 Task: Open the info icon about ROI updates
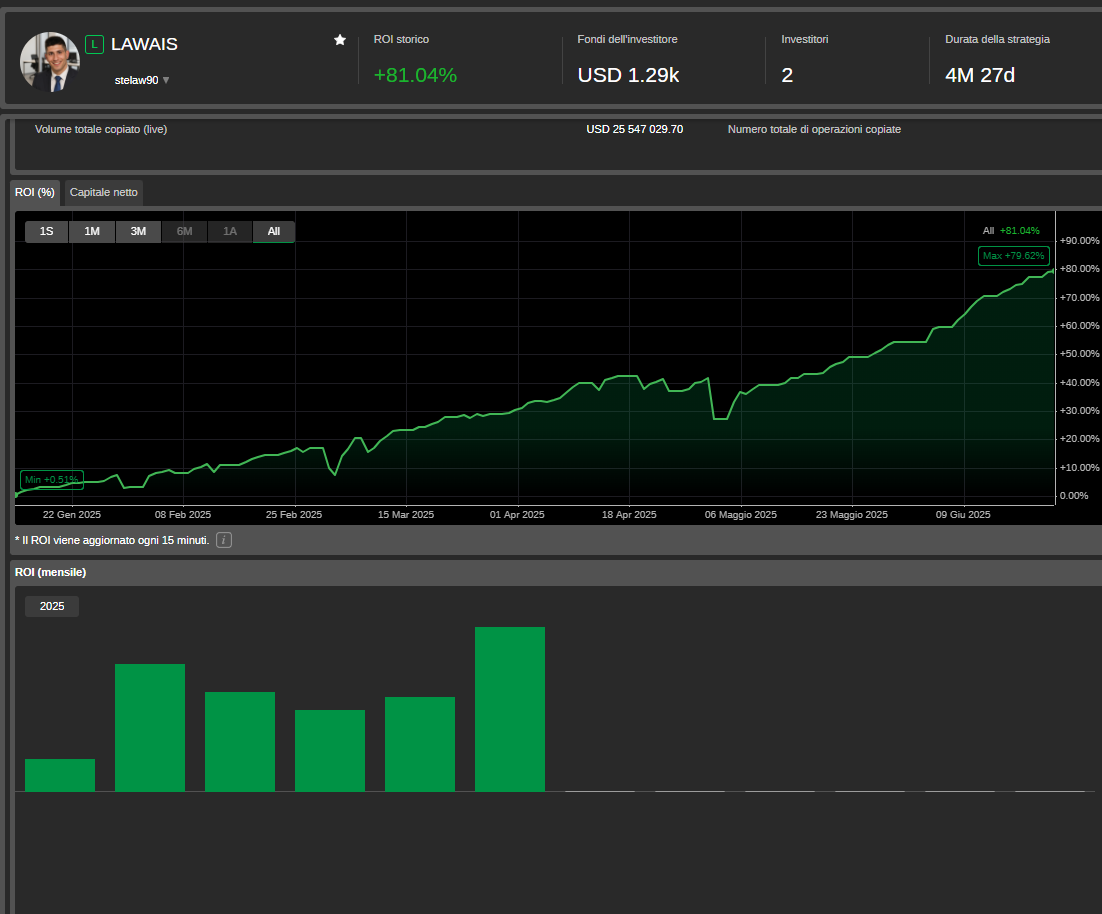(x=224, y=539)
